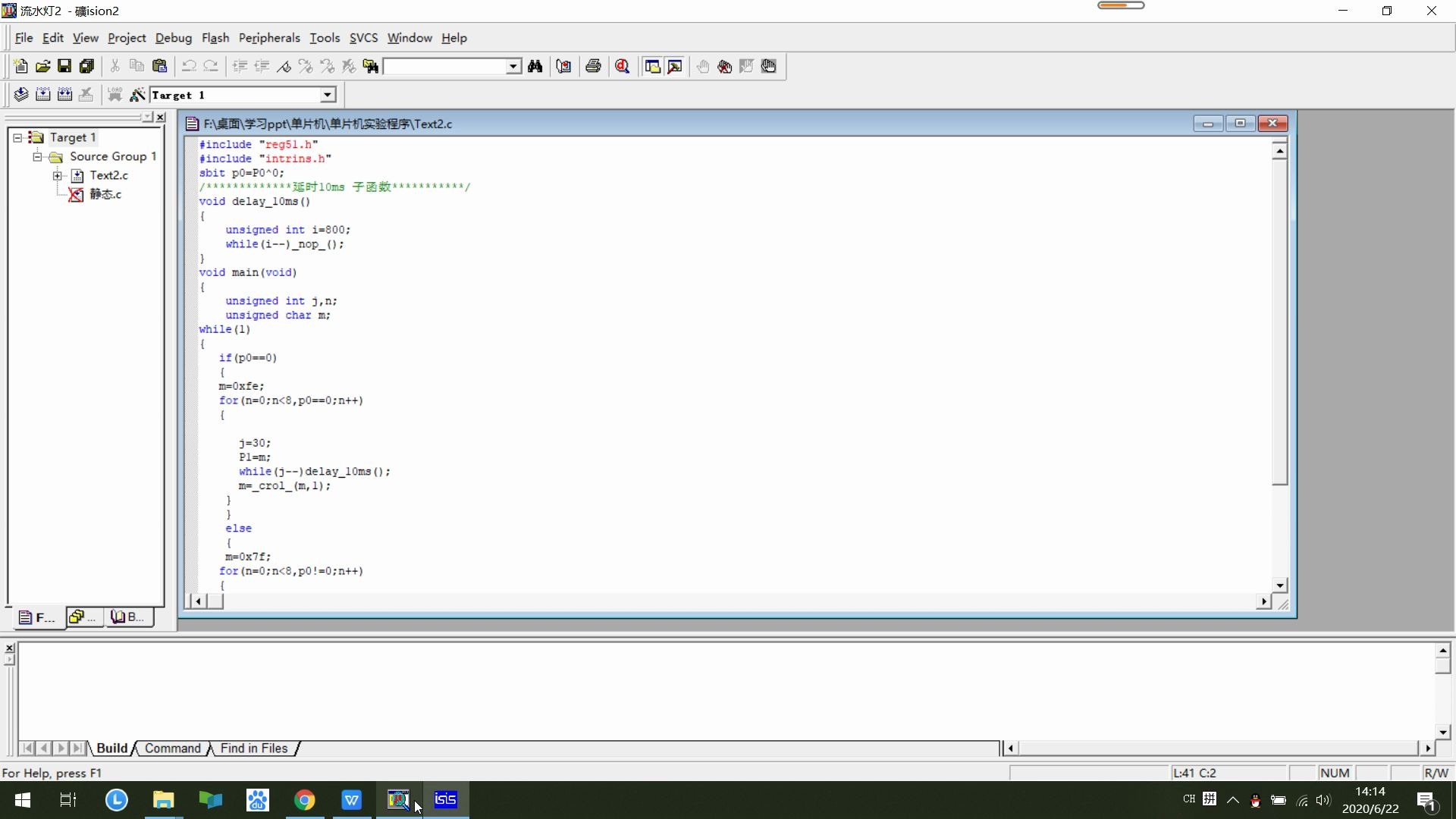Open the Project menu
The image size is (1456, 819).
127,38
